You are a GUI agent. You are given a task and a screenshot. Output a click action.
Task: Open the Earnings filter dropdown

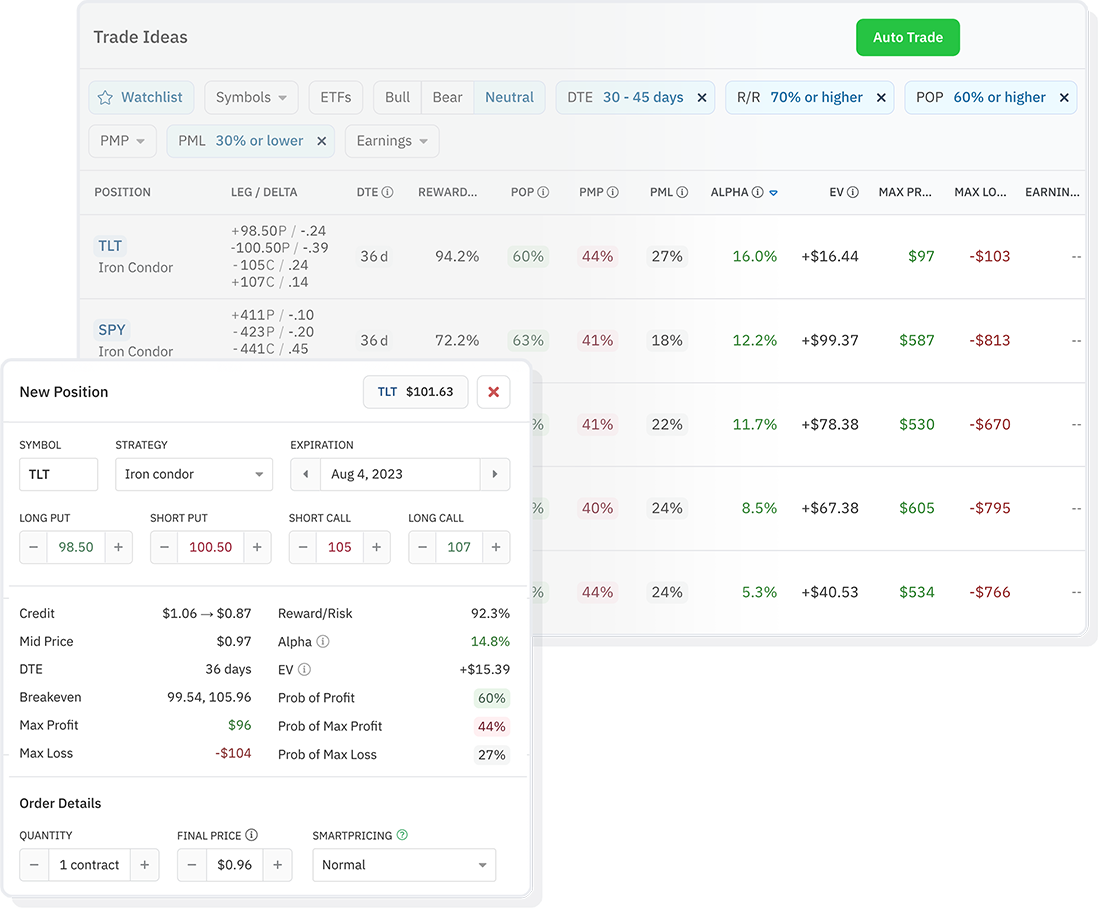[392, 141]
